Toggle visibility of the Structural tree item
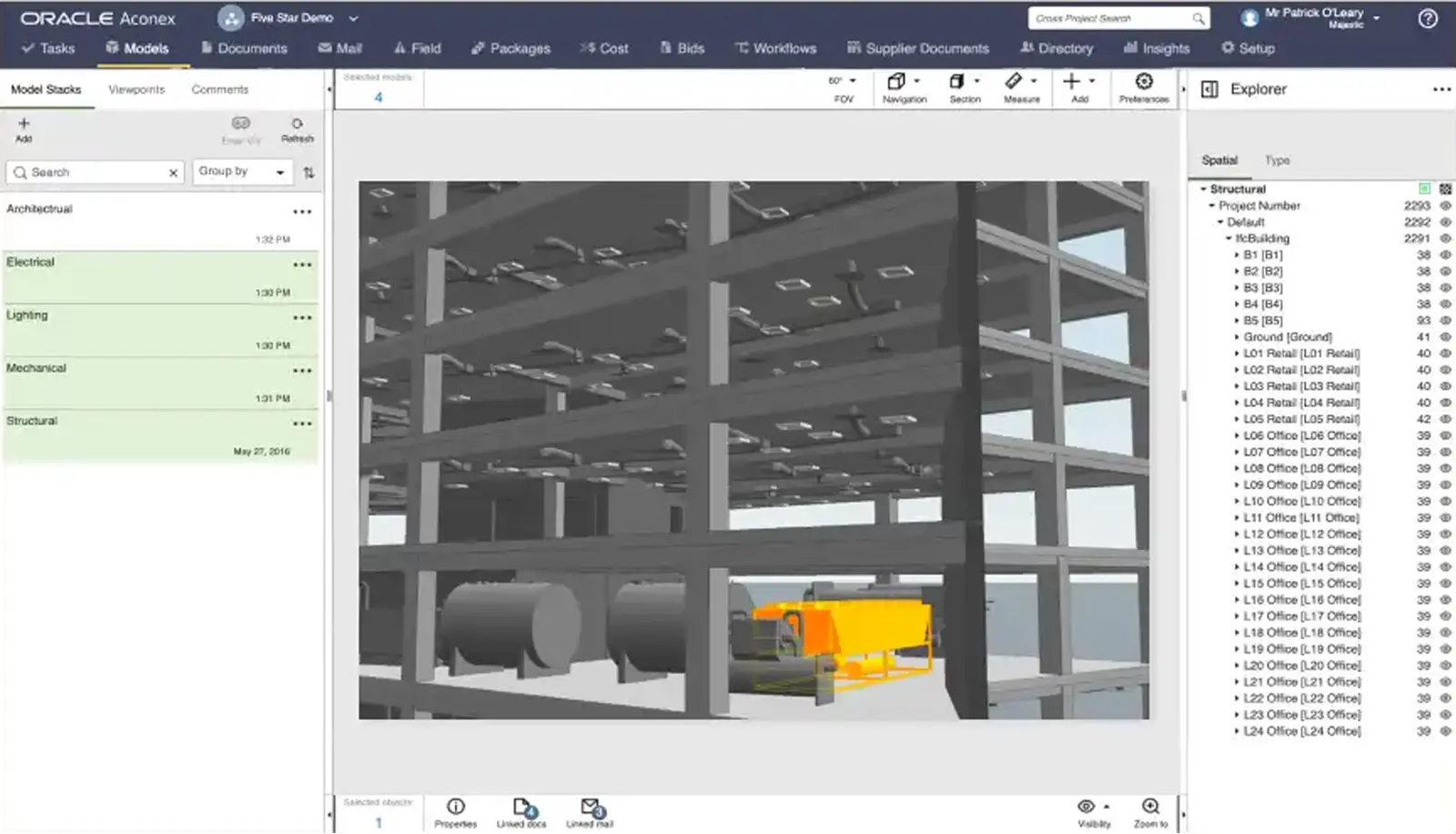 click(x=1445, y=188)
